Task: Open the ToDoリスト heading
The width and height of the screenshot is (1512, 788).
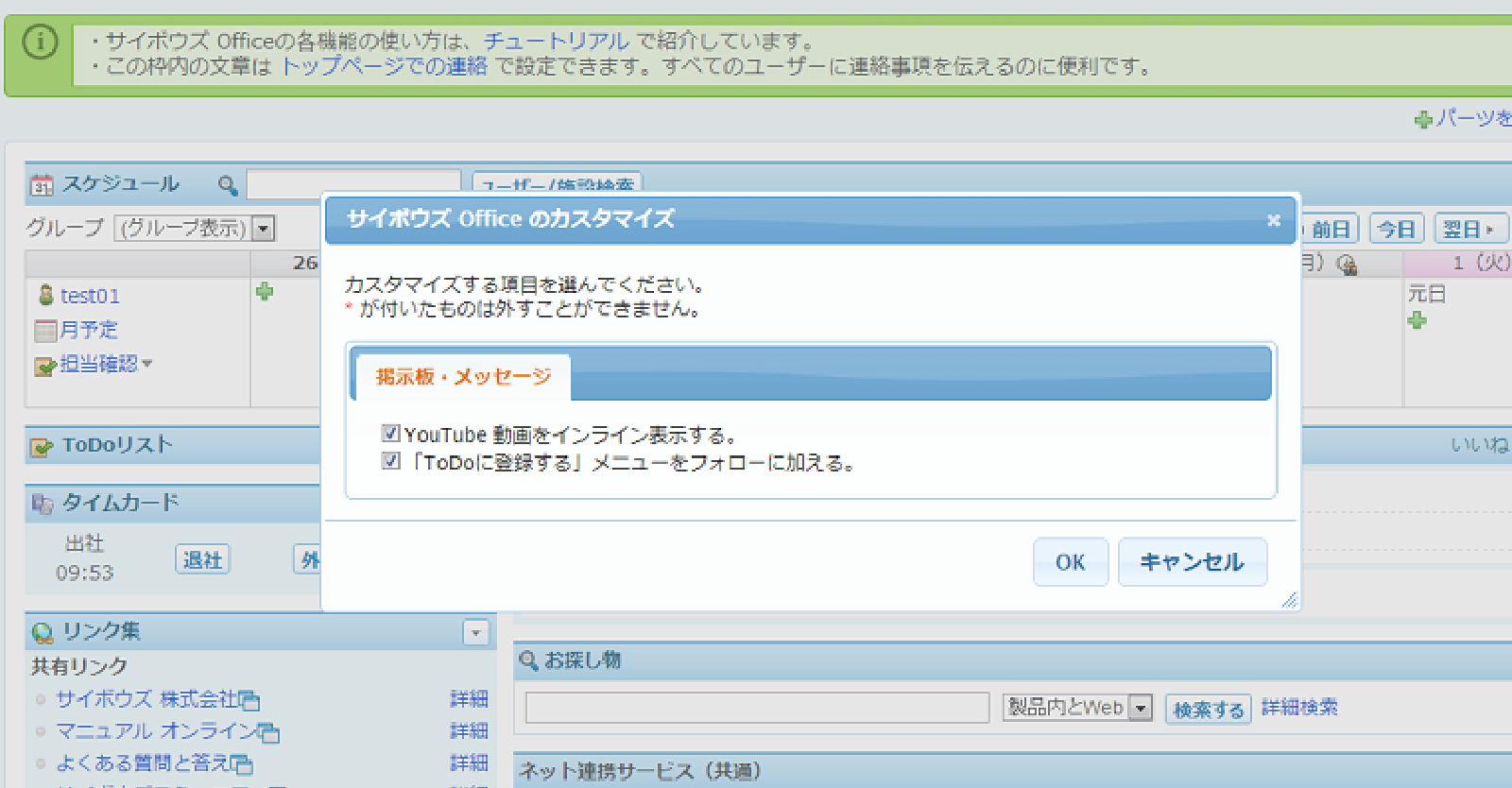Action: [x=117, y=445]
